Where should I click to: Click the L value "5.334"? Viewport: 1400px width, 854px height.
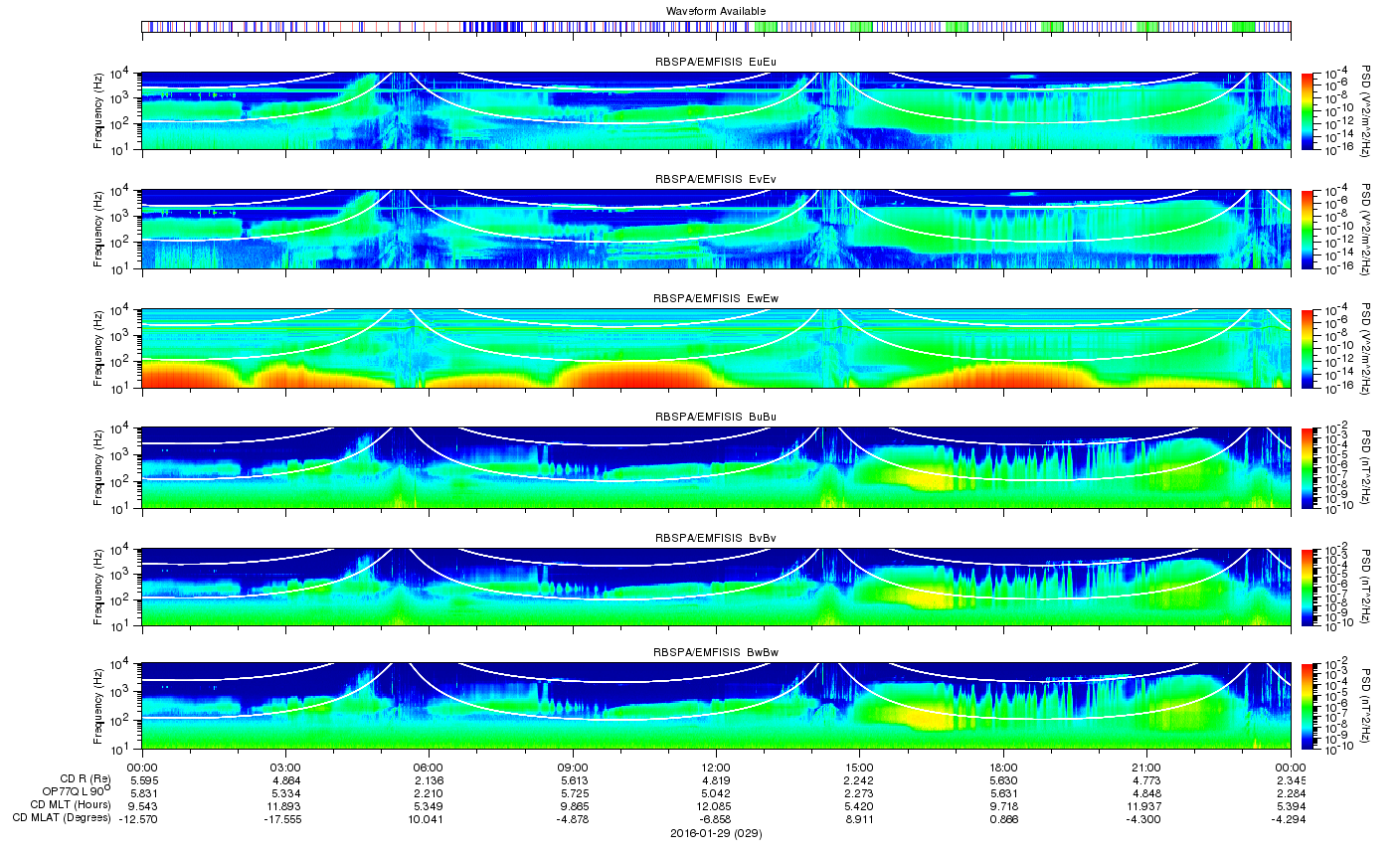[x=286, y=793]
